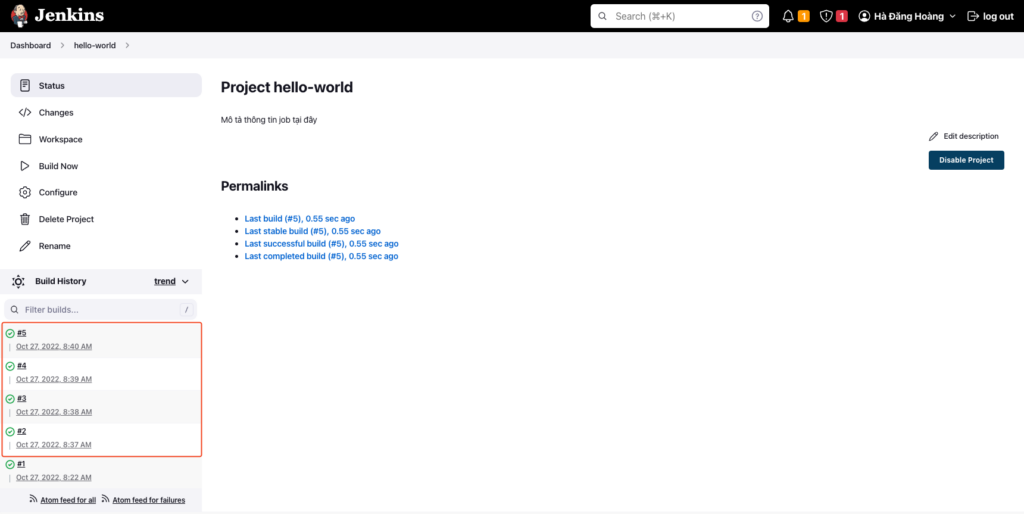
Task: Click Edit description link
Action: 964,137
